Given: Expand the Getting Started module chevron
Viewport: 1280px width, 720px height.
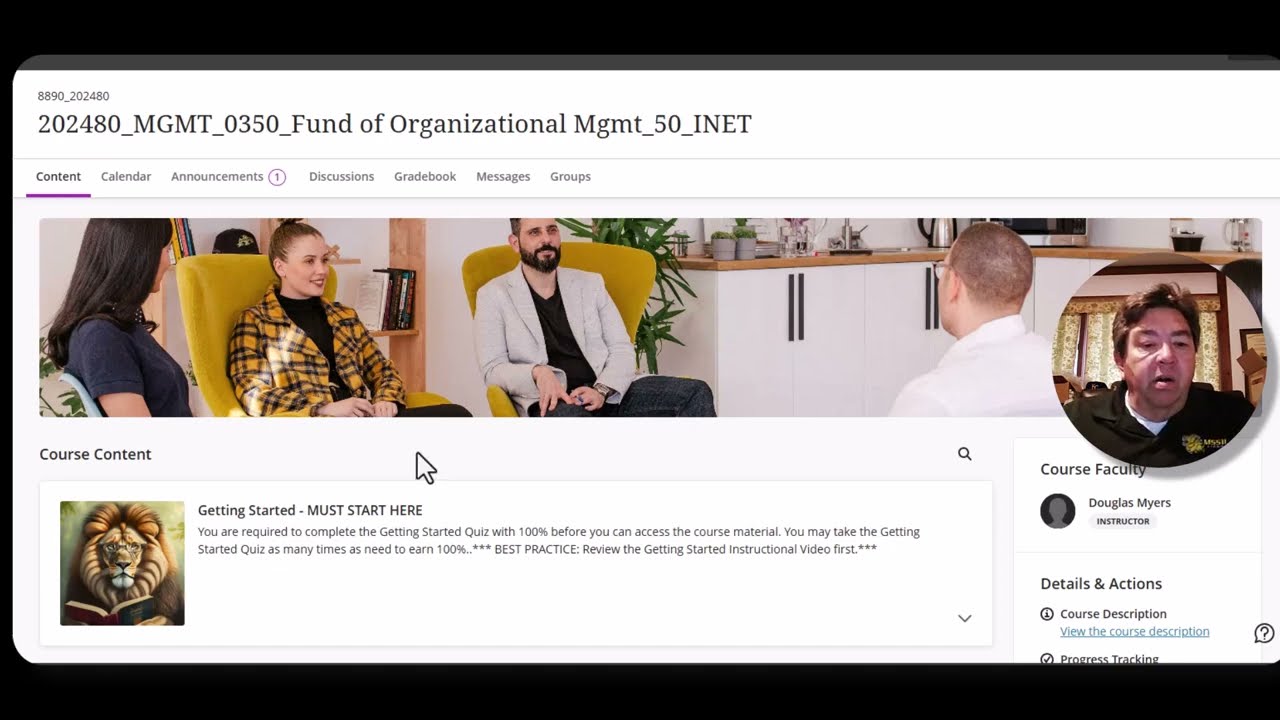Looking at the screenshot, I should [x=964, y=618].
